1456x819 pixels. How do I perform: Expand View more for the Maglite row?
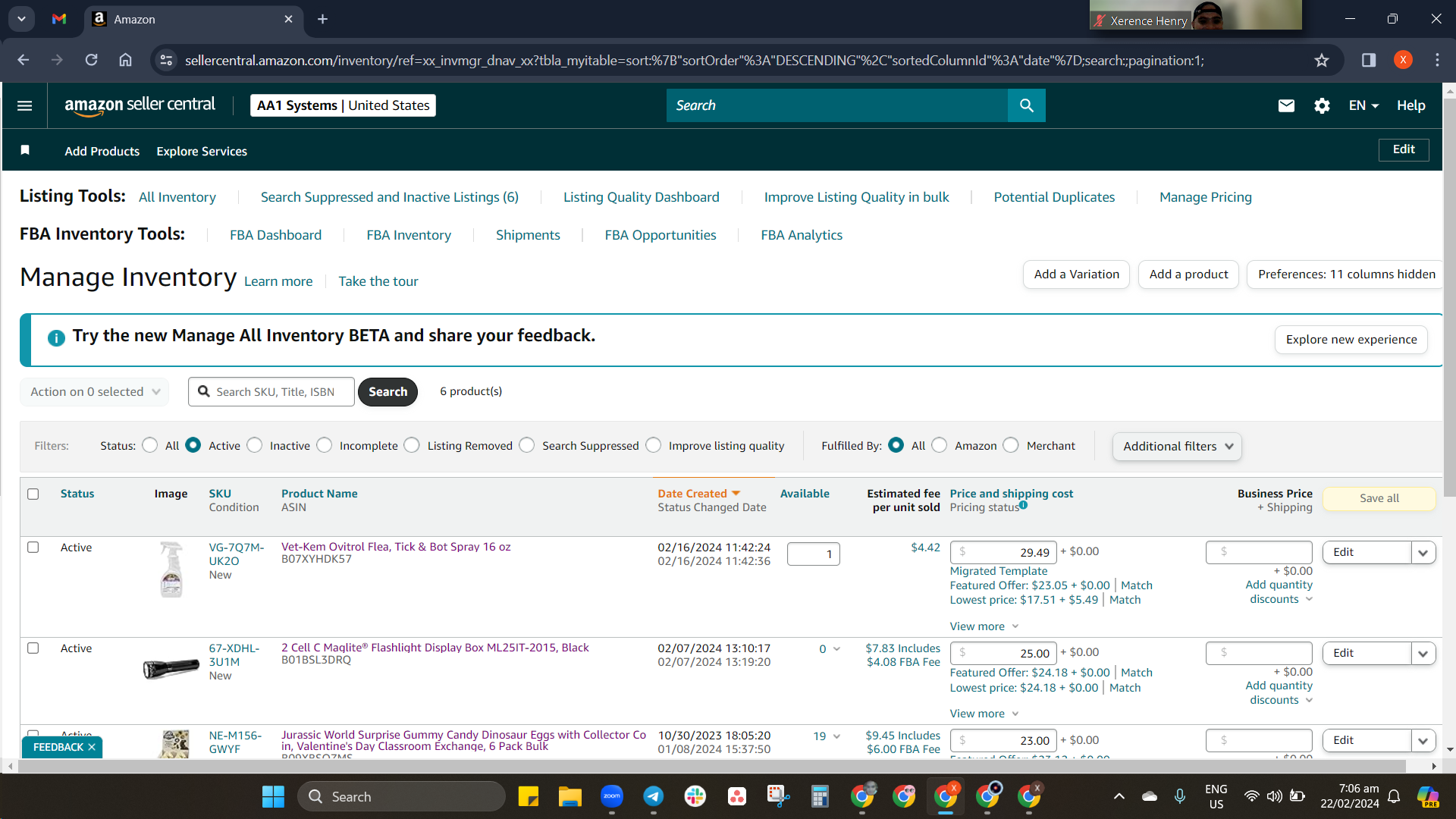984,714
